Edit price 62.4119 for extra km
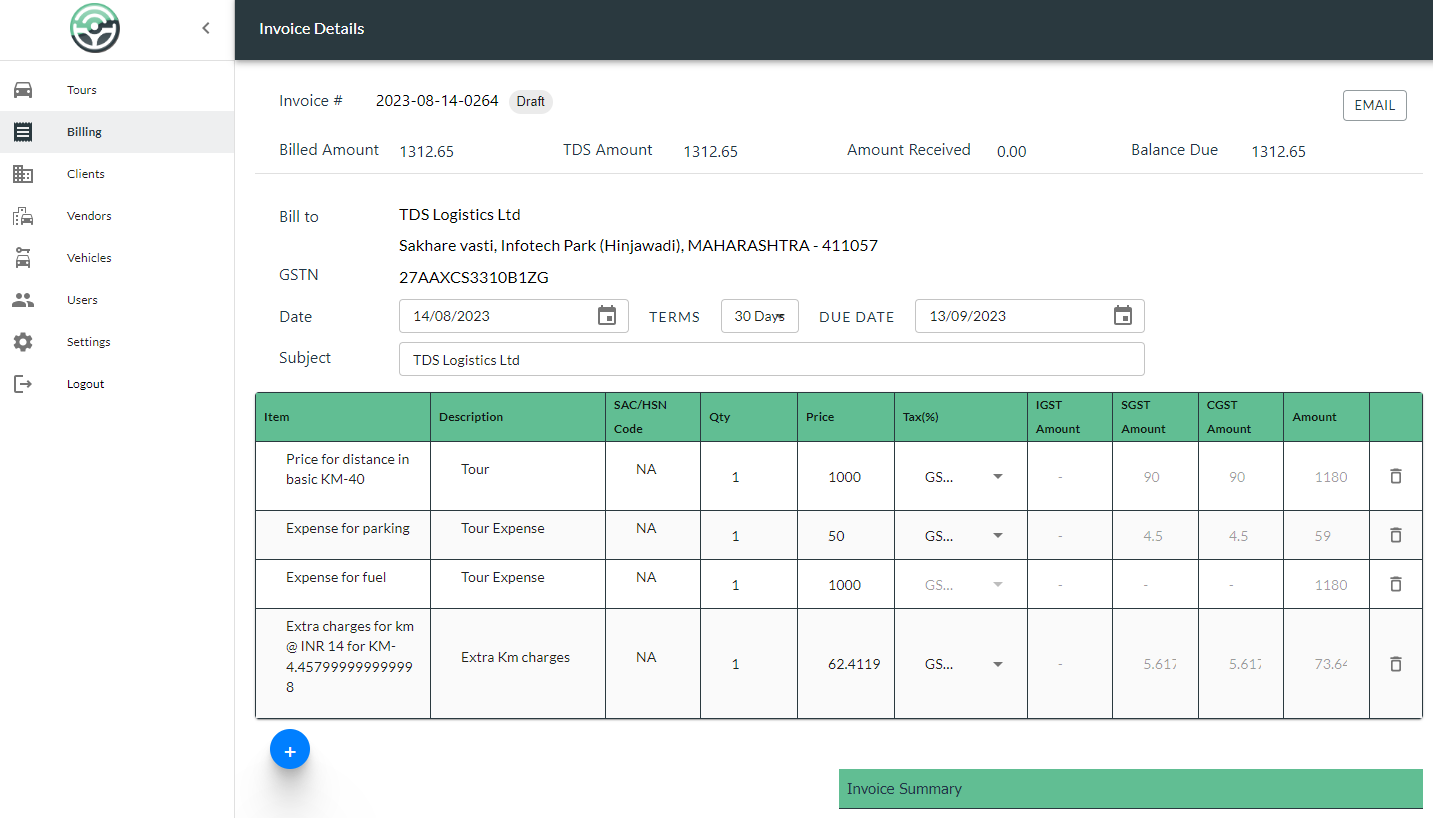The image size is (1433, 818). tap(854, 664)
